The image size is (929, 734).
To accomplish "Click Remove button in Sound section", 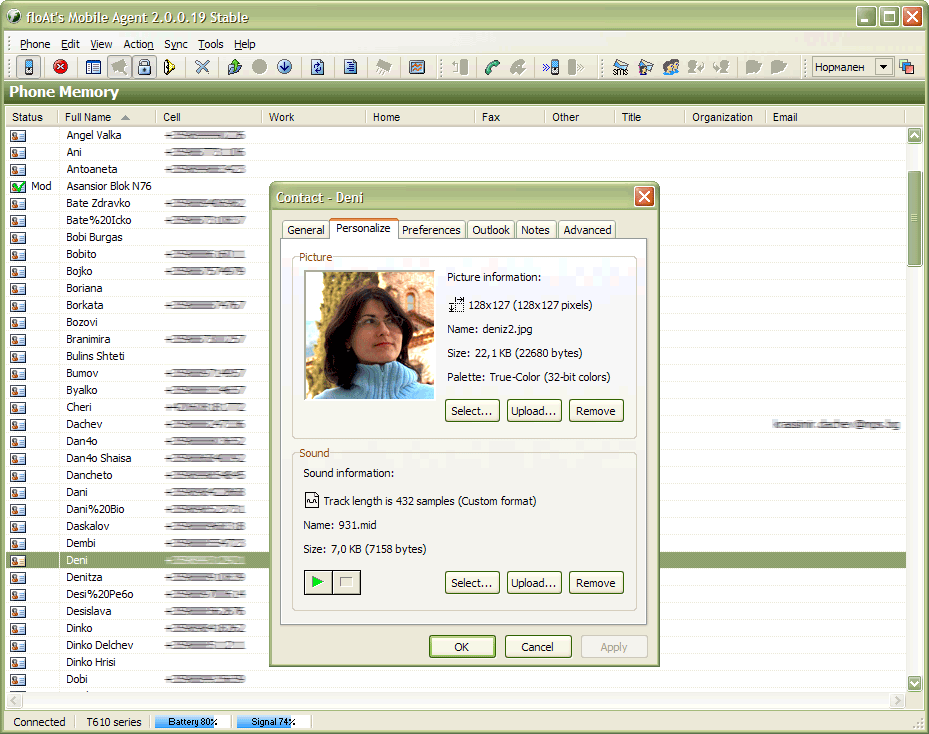I will (595, 583).
